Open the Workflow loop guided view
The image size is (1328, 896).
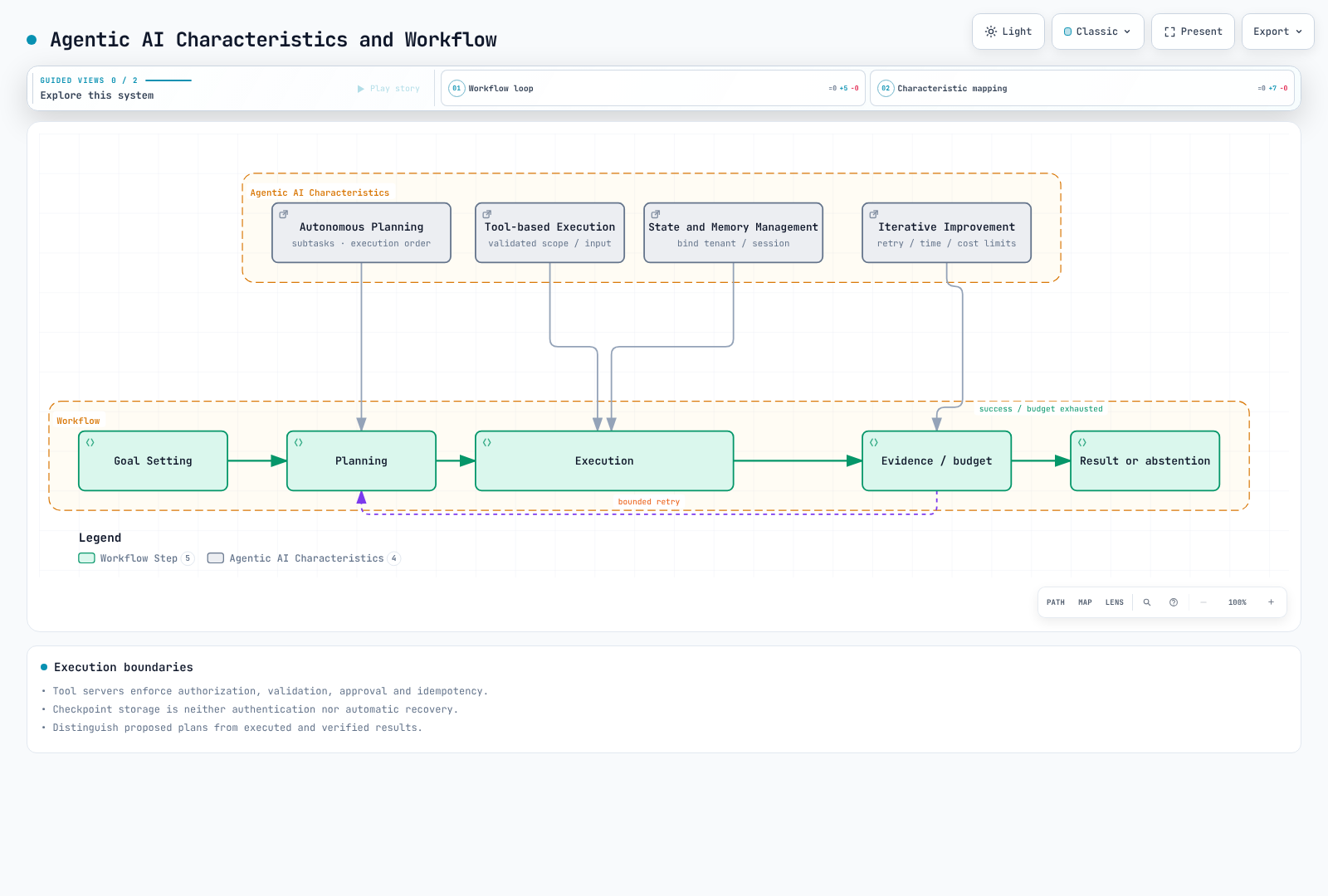(653, 88)
